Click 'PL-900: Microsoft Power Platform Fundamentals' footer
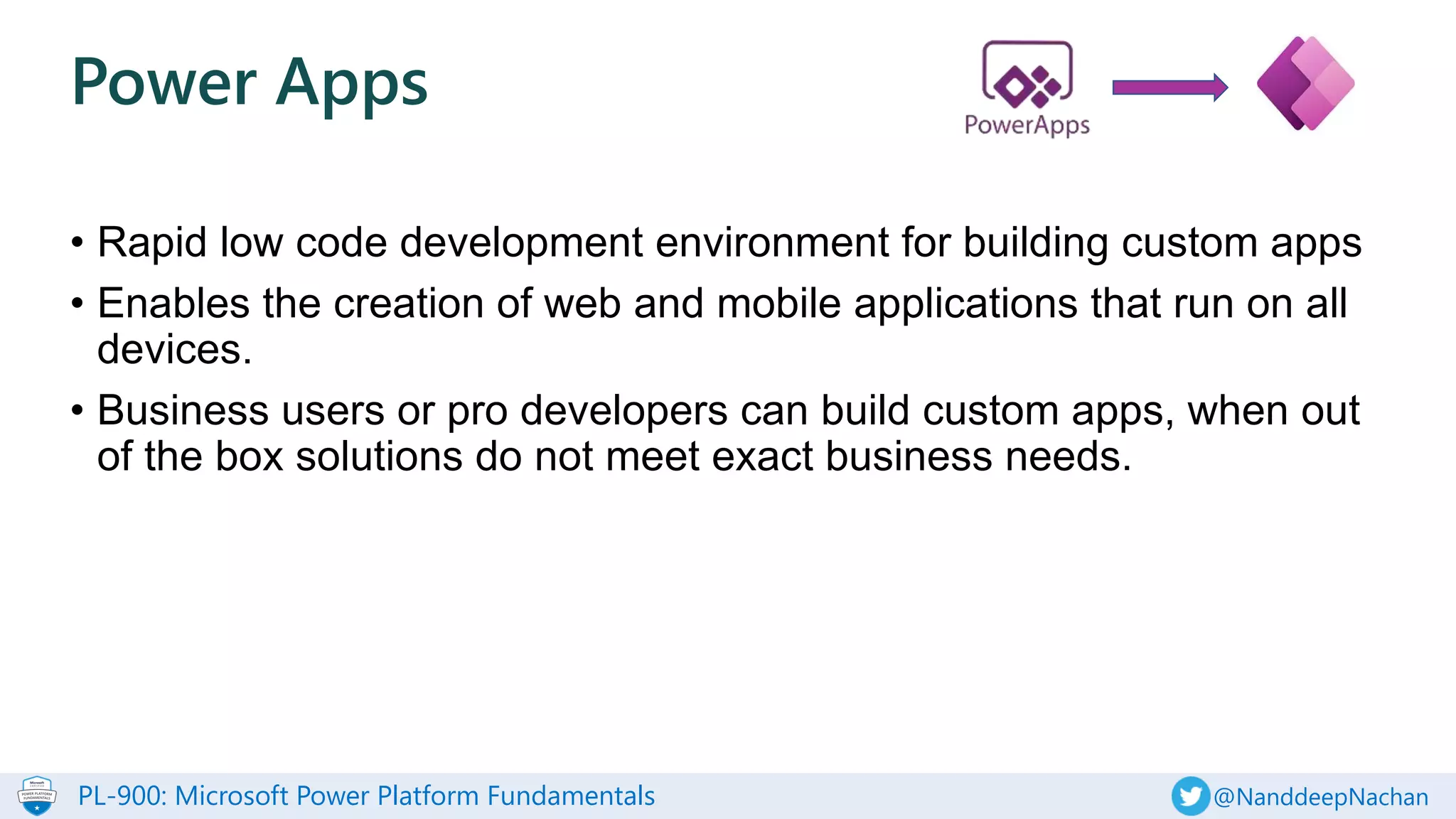Image resolution: width=1456 pixels, height=819 pixels. (366, 796)
